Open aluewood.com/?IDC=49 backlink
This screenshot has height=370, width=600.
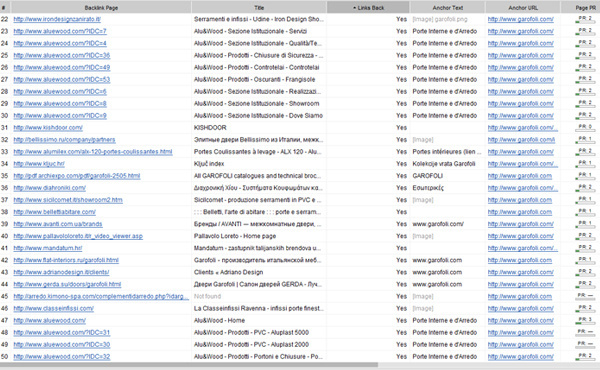point(62,67)
